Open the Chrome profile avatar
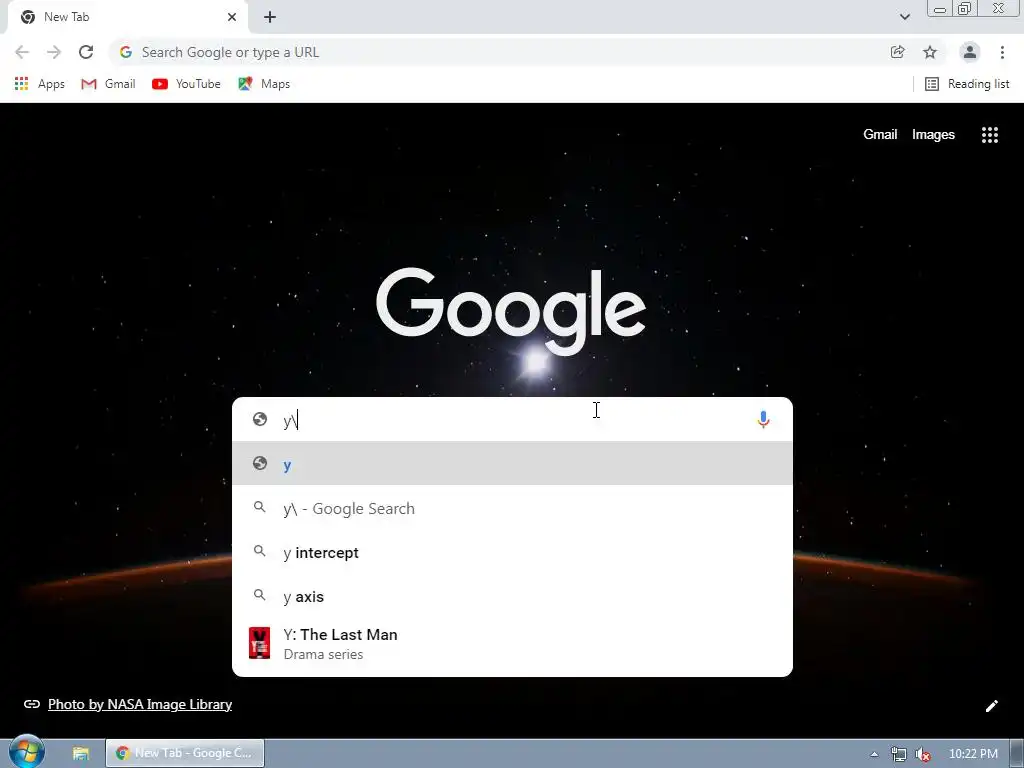 [970, 52]
